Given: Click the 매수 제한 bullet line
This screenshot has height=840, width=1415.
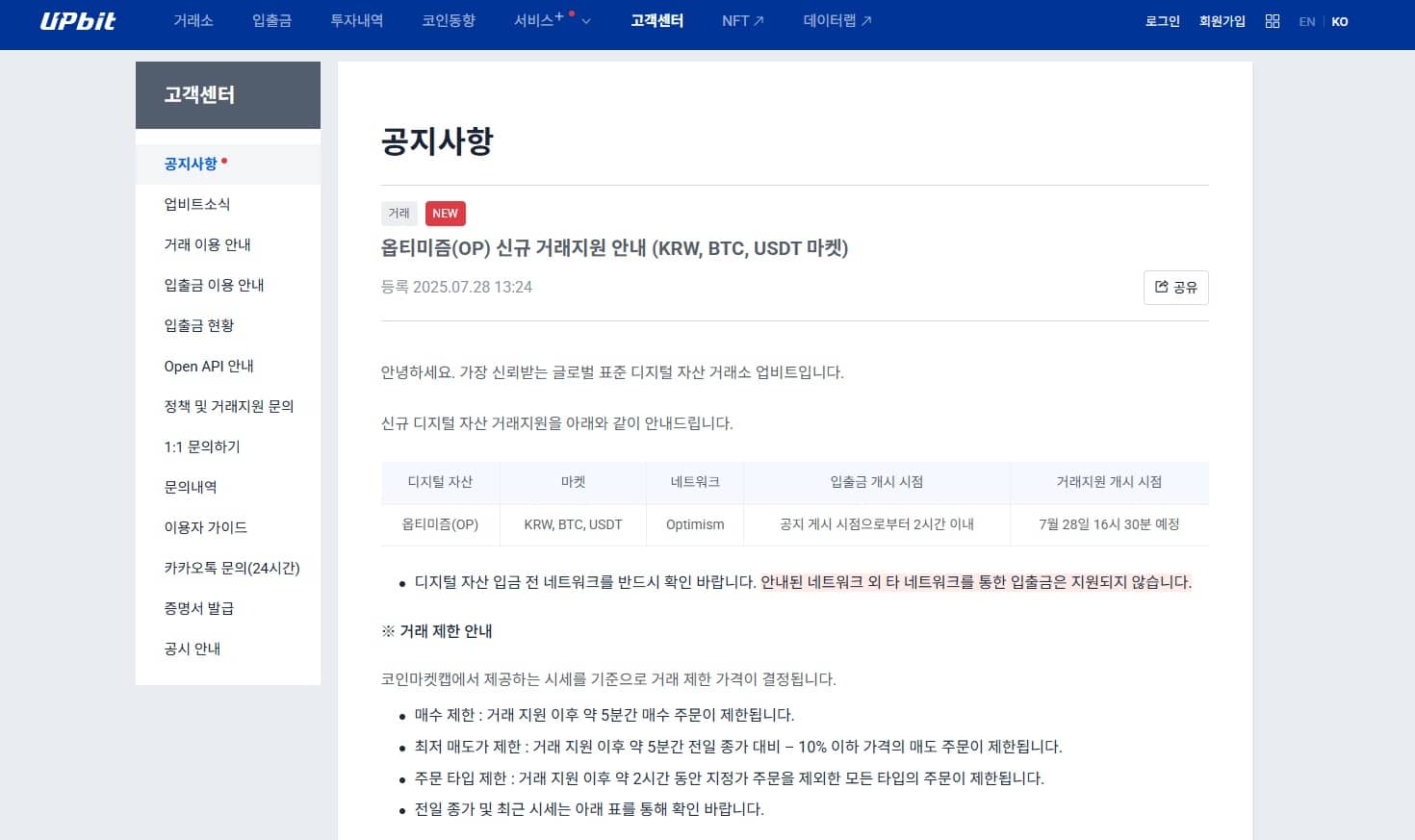Looking at the screenshot, I should [x=605, y=715].
